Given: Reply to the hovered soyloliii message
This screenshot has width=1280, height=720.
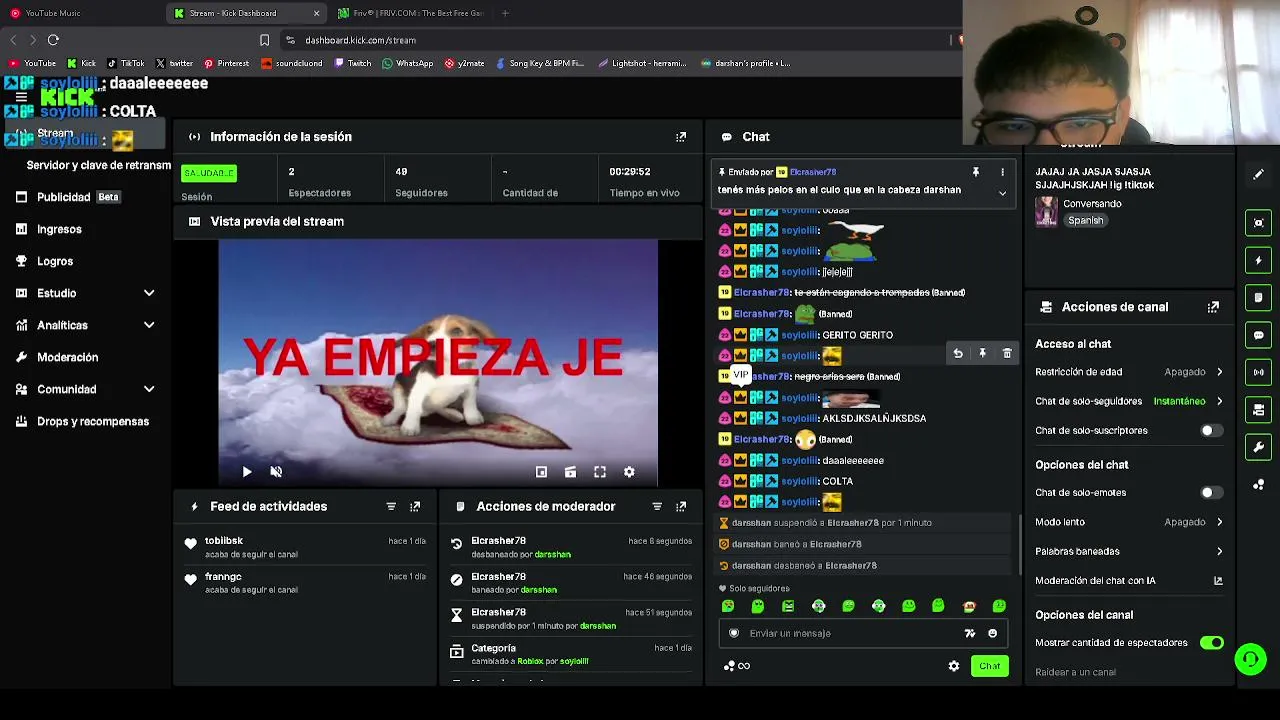Looking at the screenshot, I should click(958, 354).
